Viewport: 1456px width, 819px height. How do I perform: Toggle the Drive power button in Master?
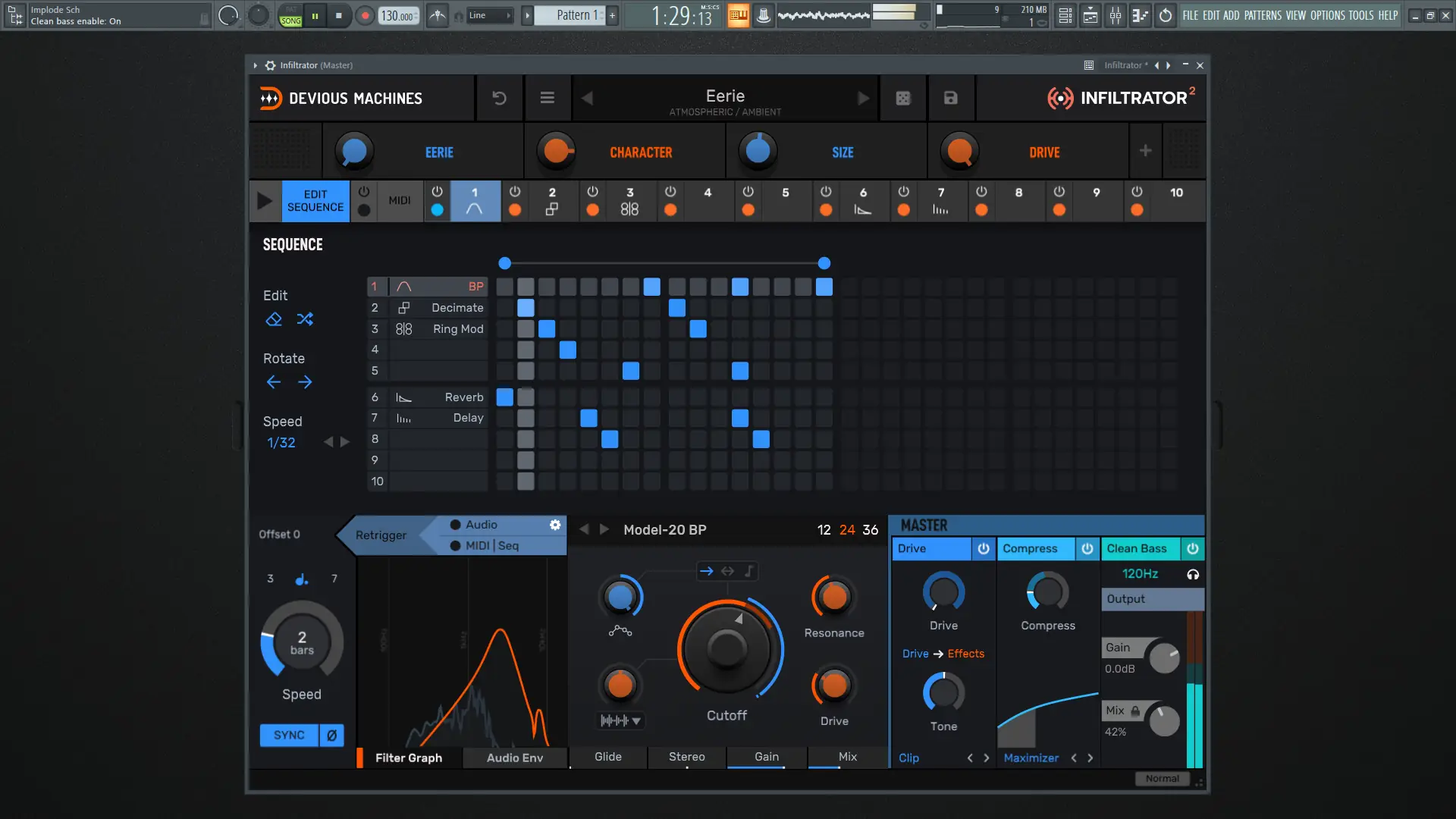point(983,548)
